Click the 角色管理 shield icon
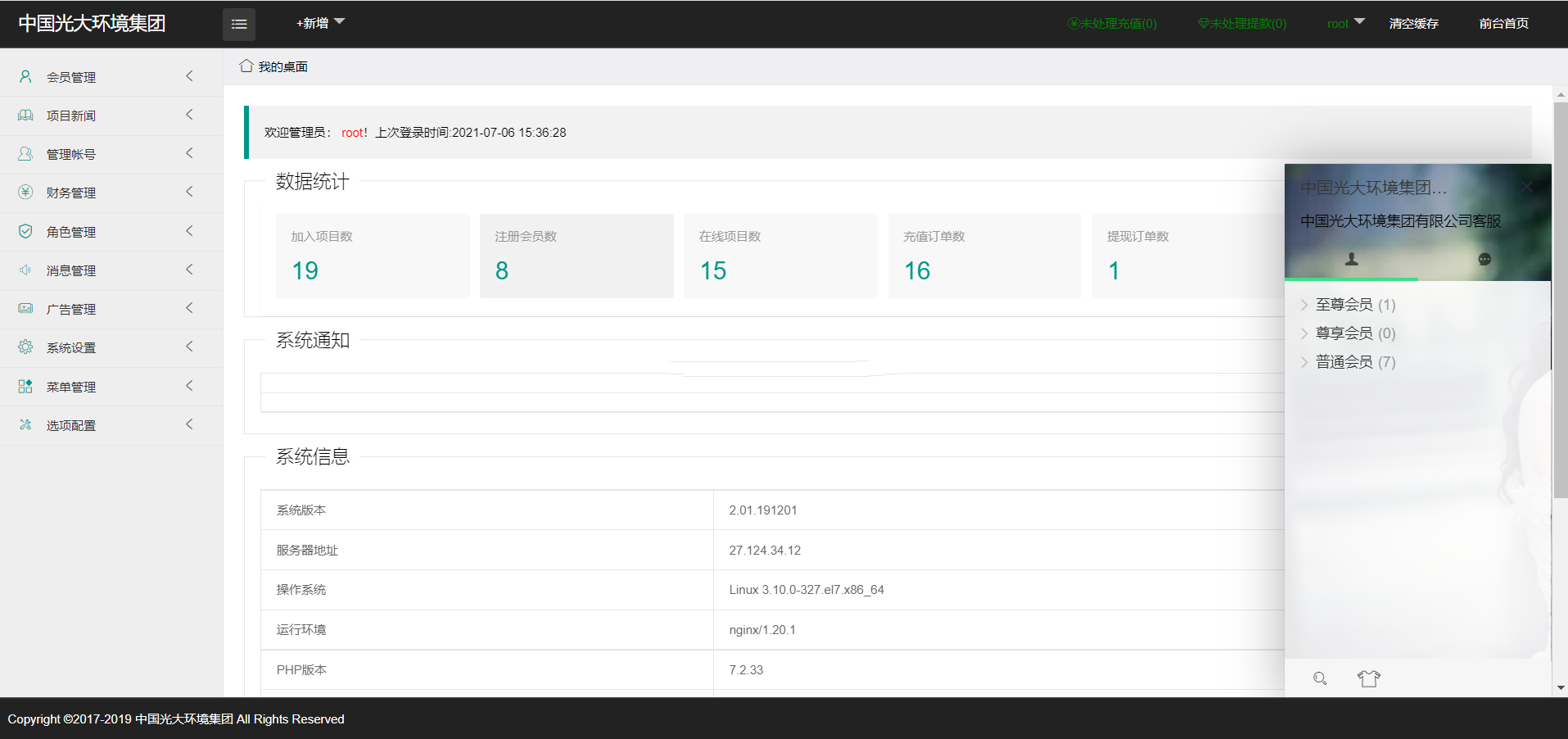 pos(25,232)
